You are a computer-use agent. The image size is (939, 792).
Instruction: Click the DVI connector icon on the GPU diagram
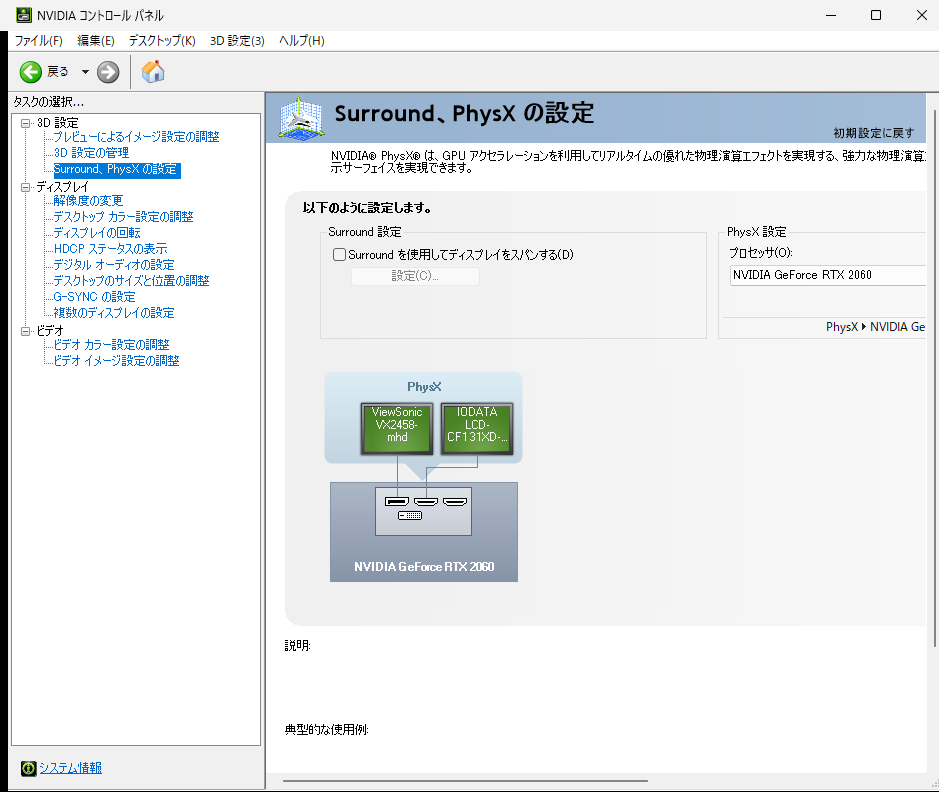pos(410,515)
